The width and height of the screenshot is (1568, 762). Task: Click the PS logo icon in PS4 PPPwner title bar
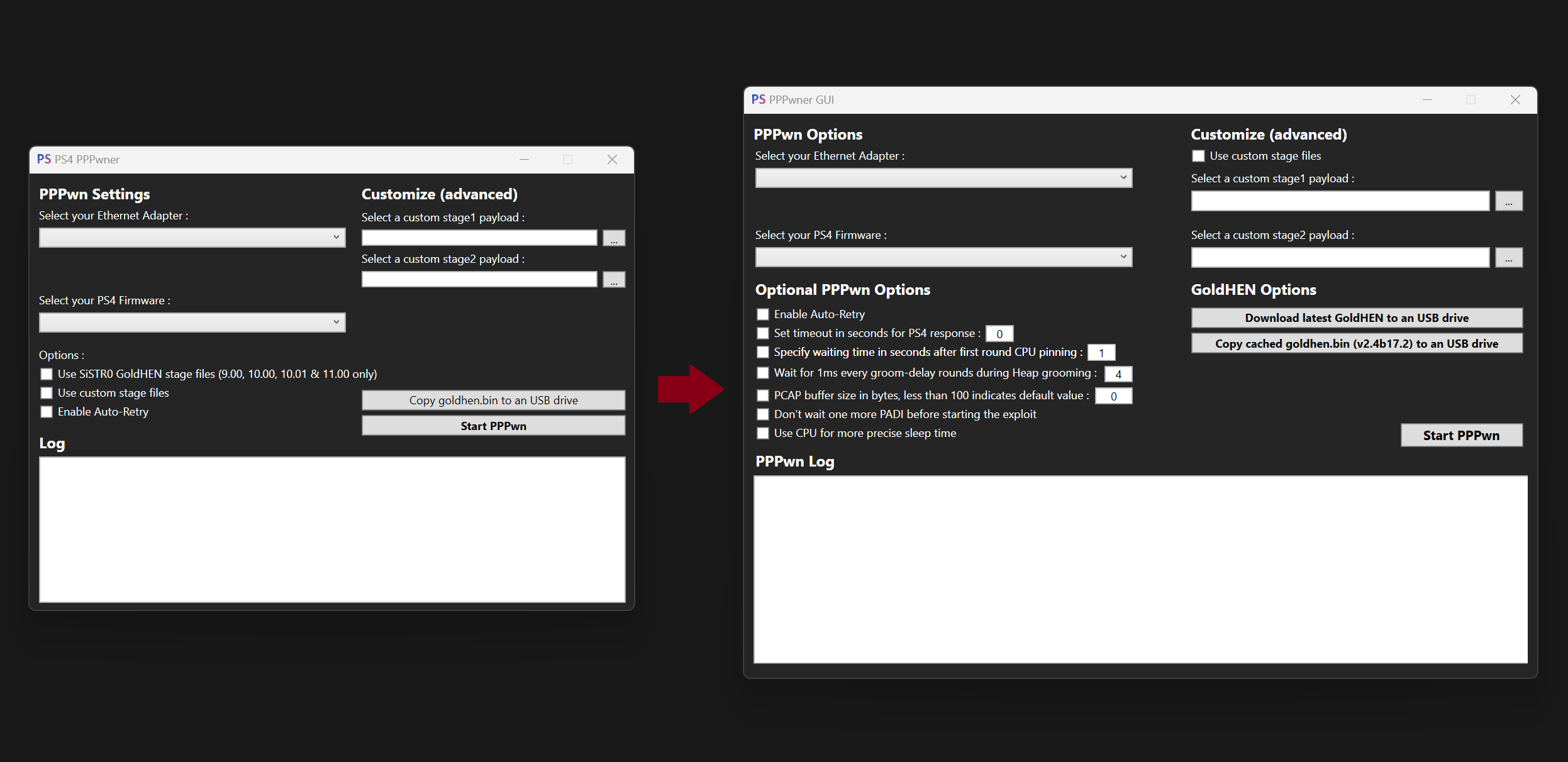click(x=44, y=159)
